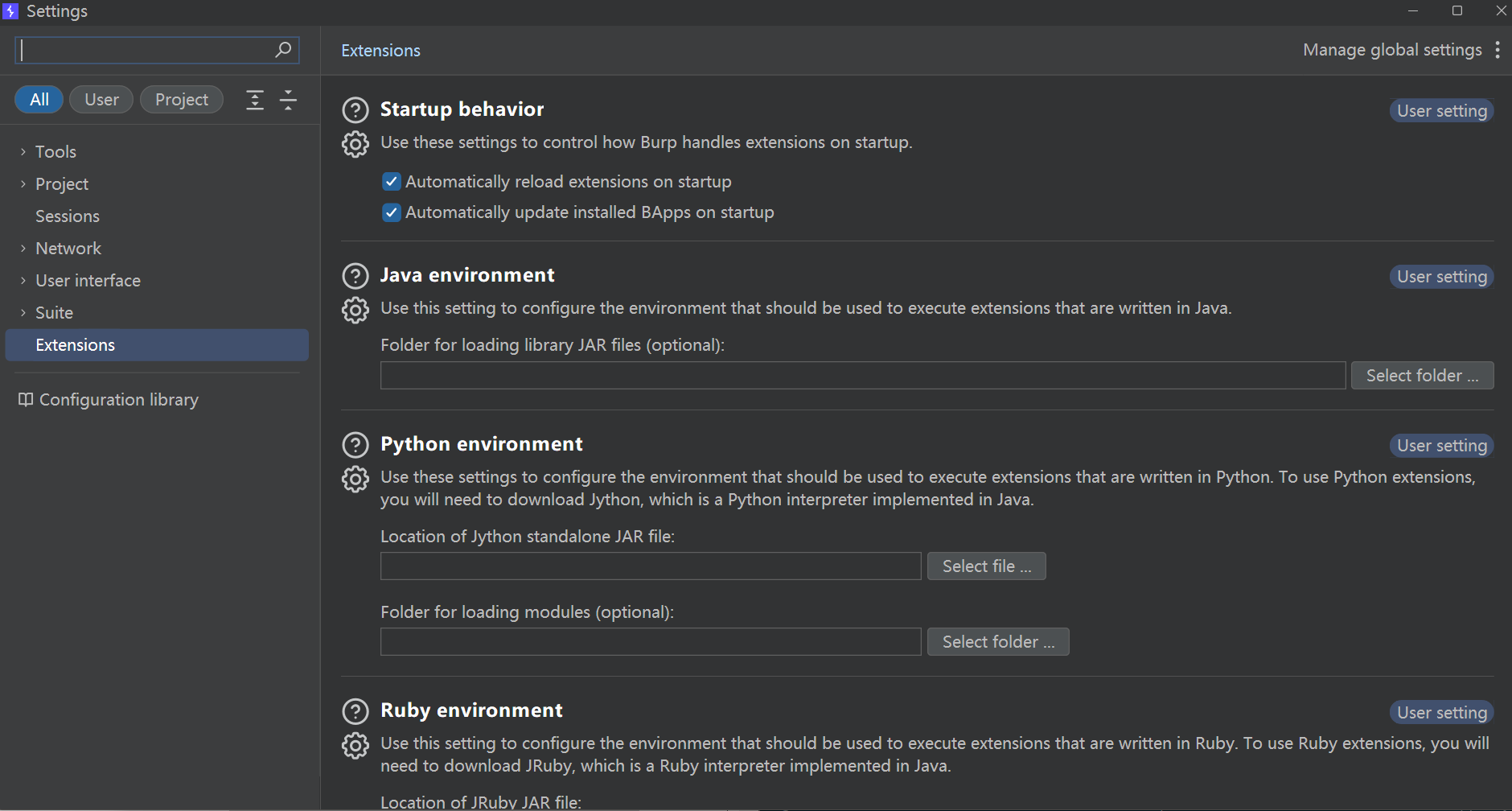Expand the Tools tree node
This screenshot has width=1512, height=811.
(x=23, y=152)
